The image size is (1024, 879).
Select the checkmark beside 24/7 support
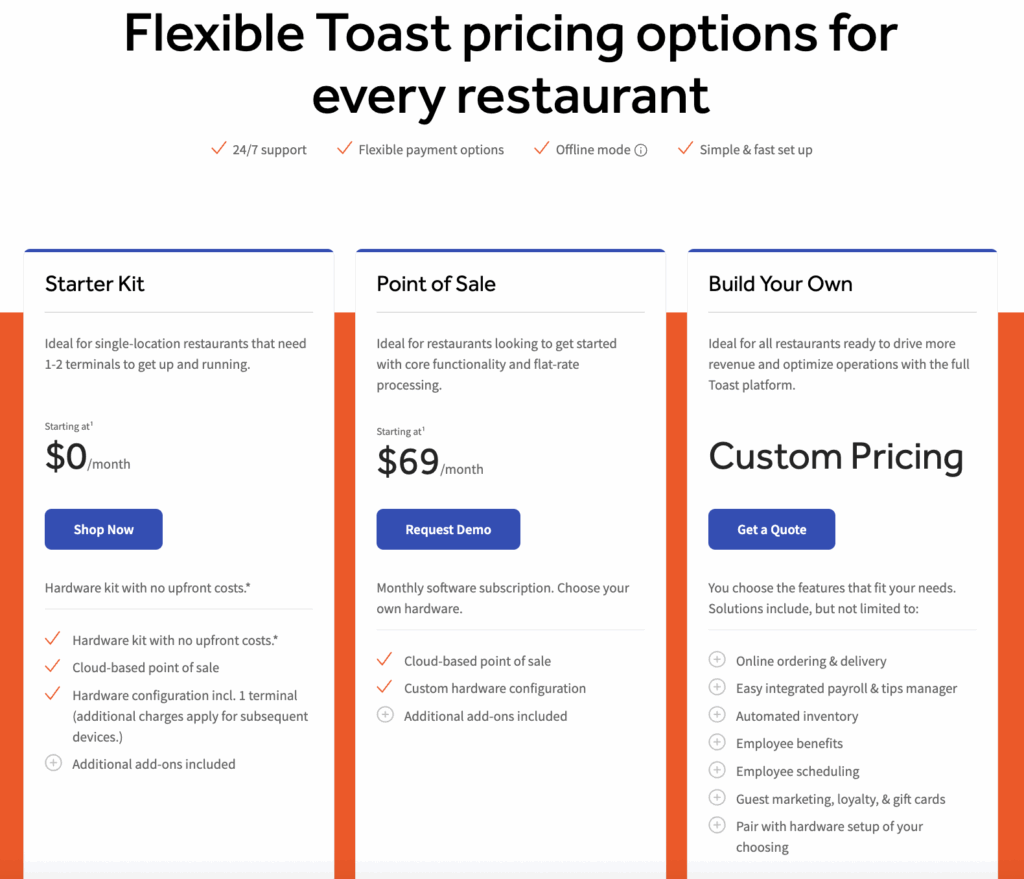coord(219,147)
